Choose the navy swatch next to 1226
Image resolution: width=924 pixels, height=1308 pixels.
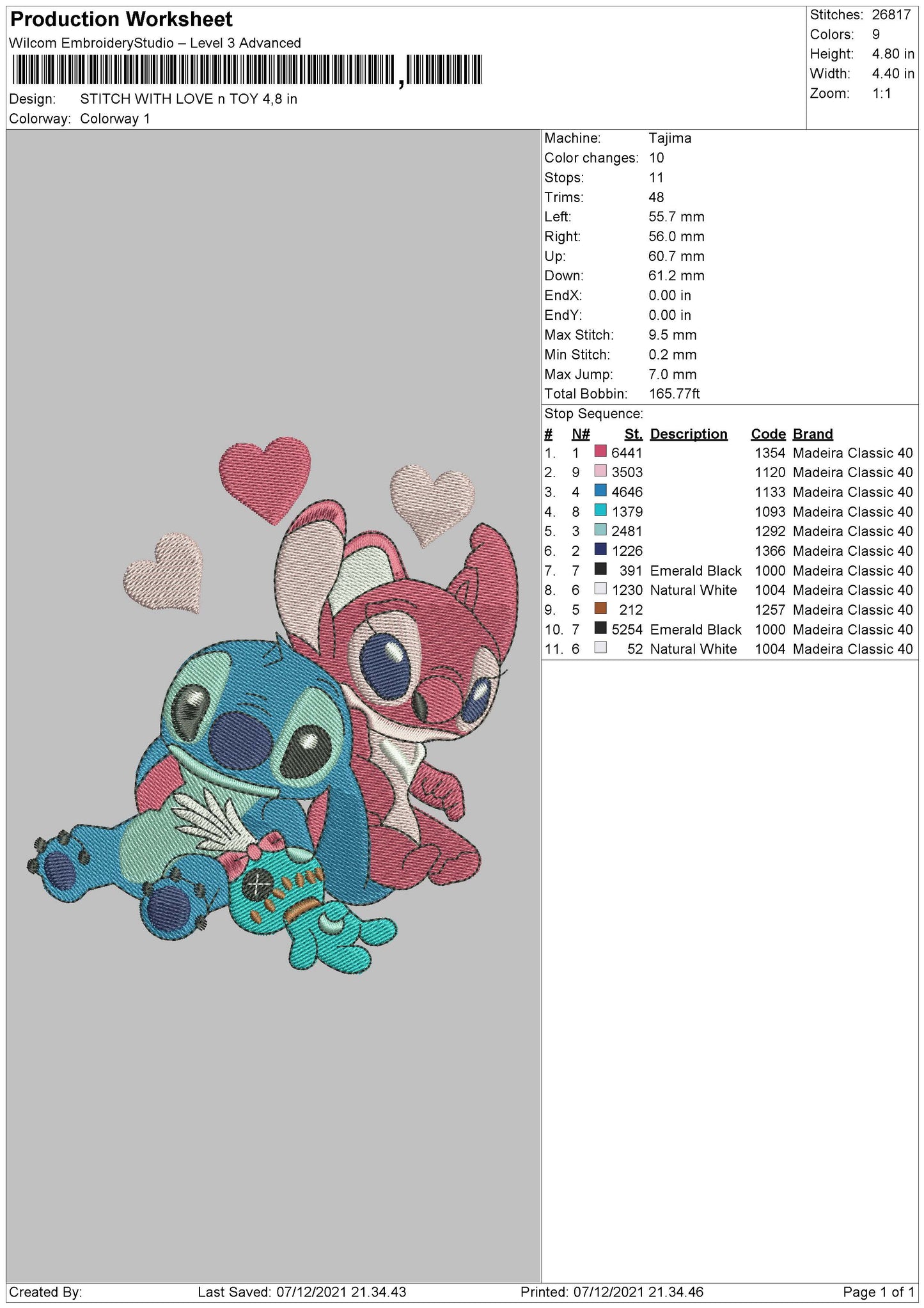[x=600, y=550]
